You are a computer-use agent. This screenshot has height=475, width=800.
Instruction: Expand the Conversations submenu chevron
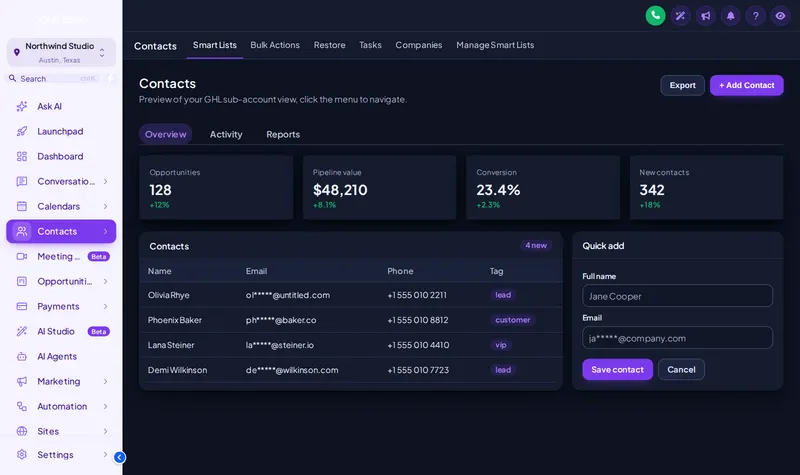click(x=105, y=181)
